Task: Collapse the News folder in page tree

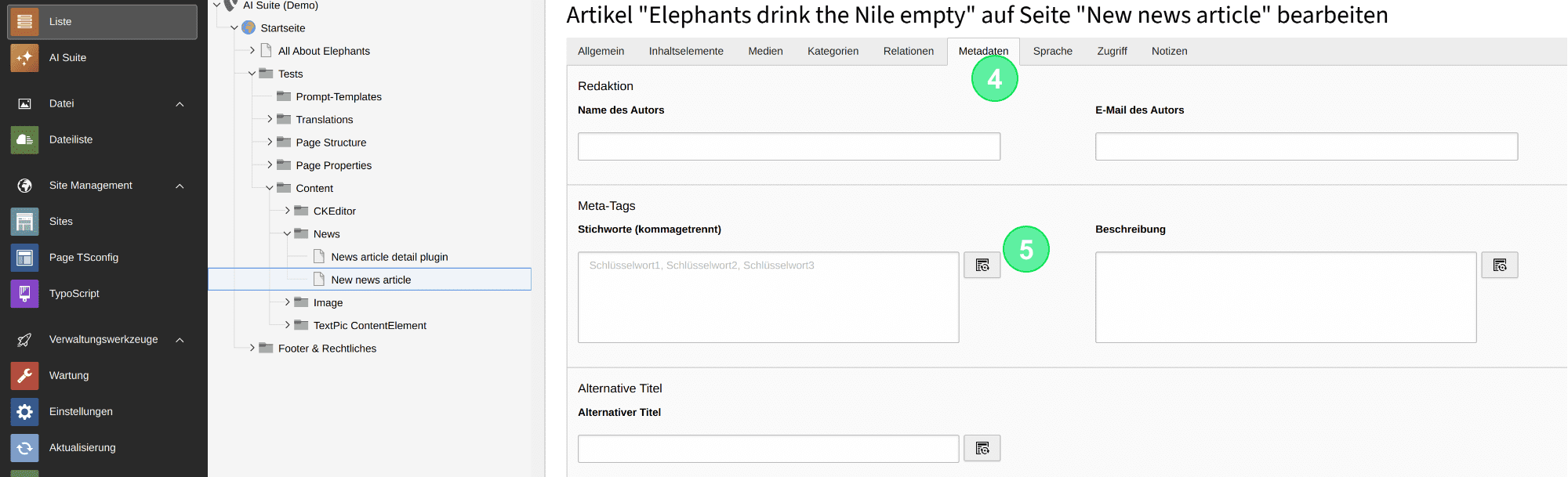Action: 287,233
